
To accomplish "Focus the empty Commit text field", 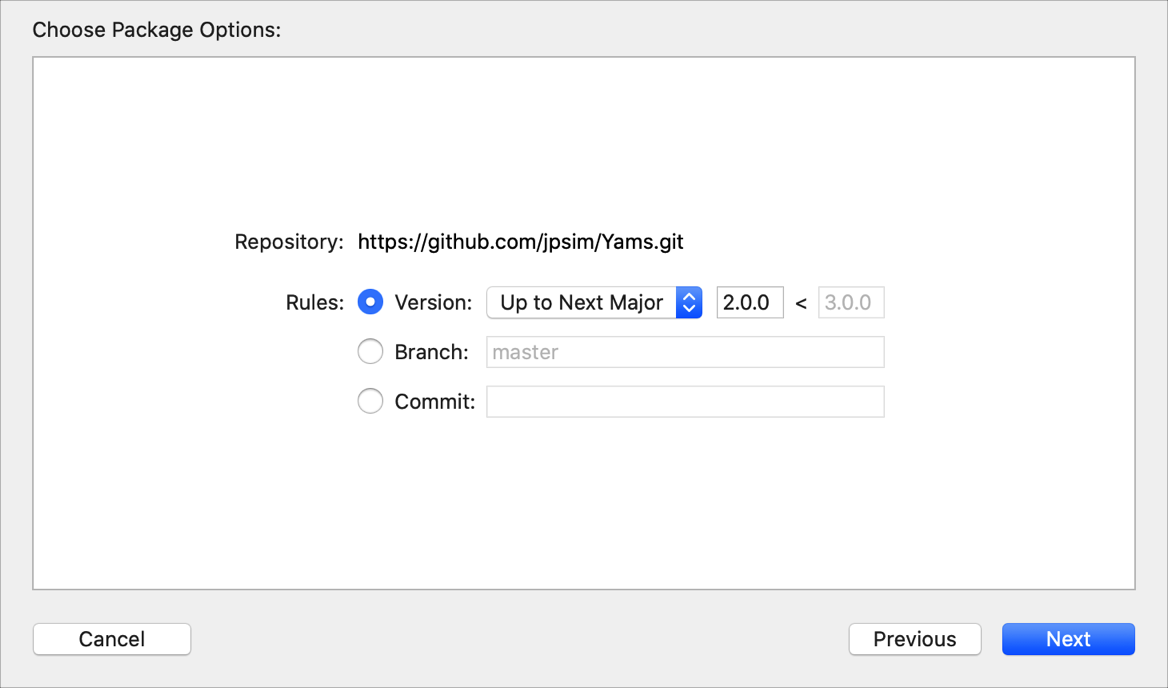I will coord(685,402).
